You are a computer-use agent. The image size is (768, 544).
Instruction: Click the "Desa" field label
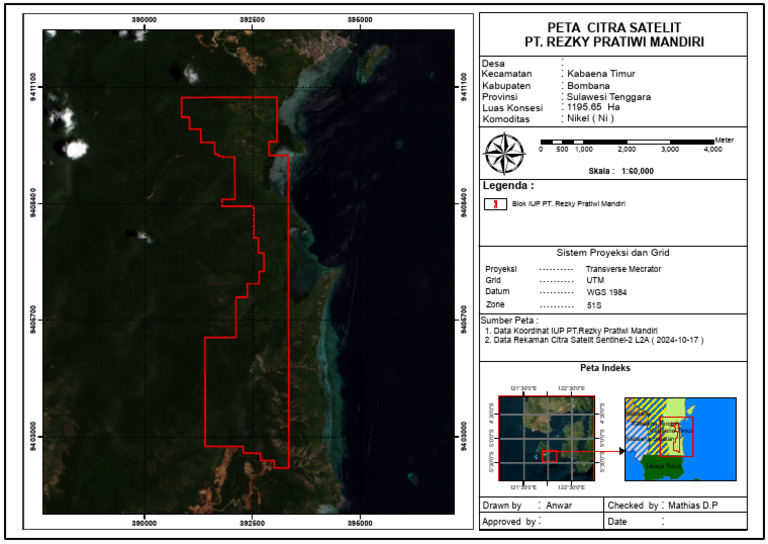click(x=493, y=64)
